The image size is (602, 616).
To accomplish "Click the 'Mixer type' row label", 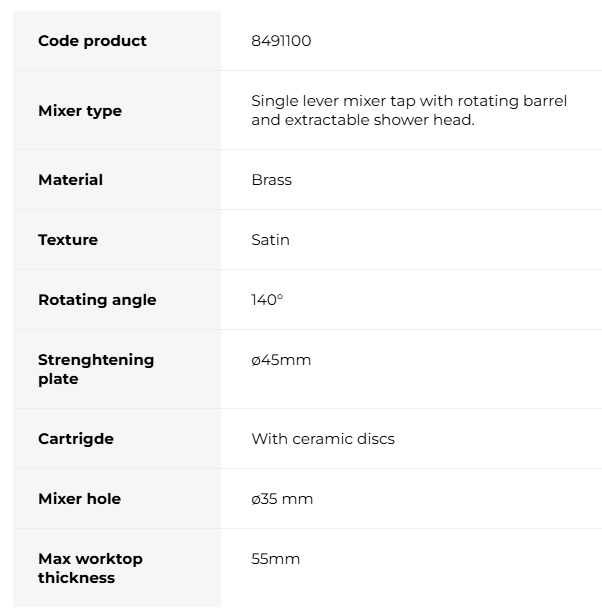I will pyautogui.click(x=80, y=111).
